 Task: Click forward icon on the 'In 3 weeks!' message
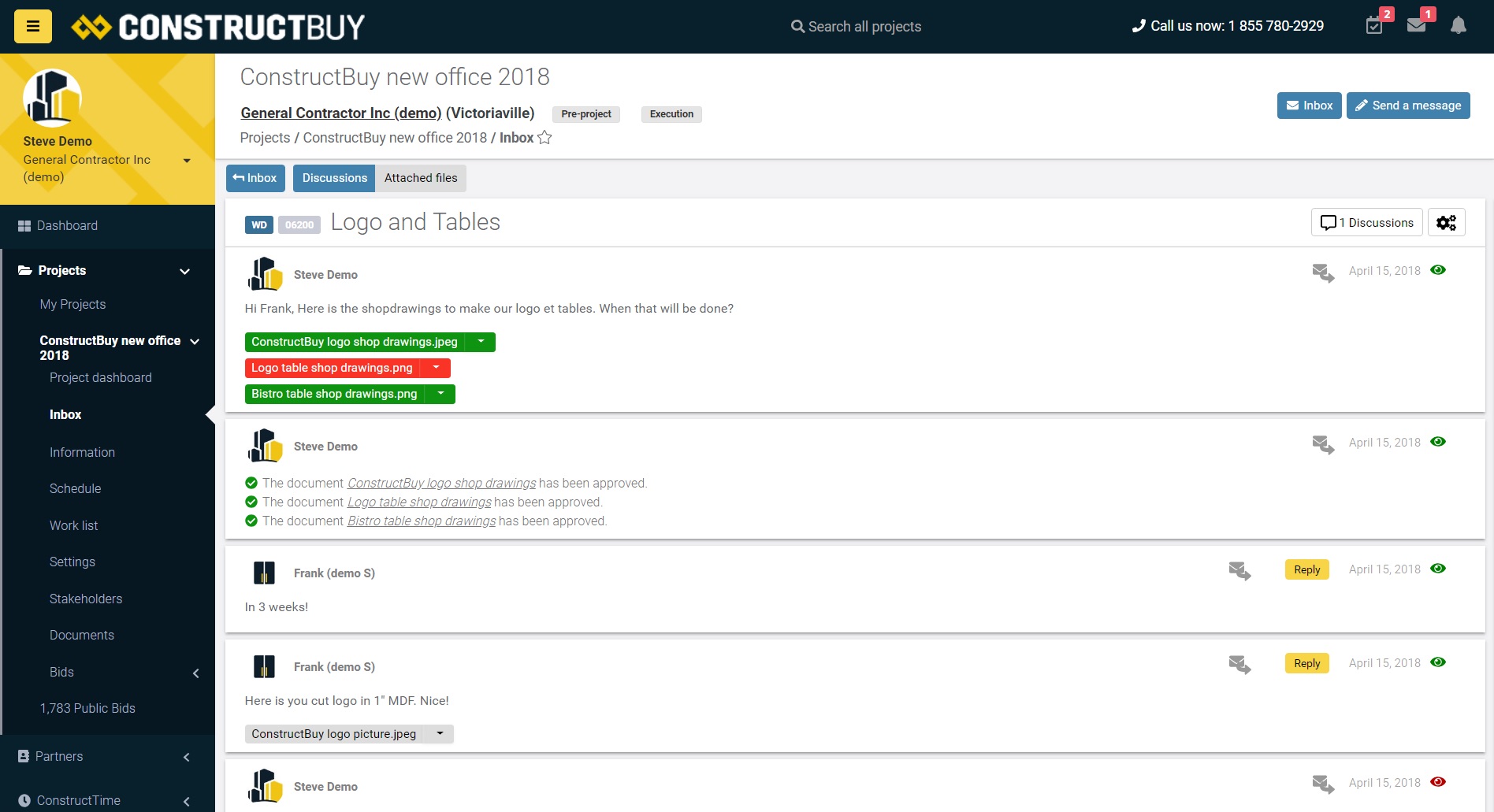[x=1239, y=571]
